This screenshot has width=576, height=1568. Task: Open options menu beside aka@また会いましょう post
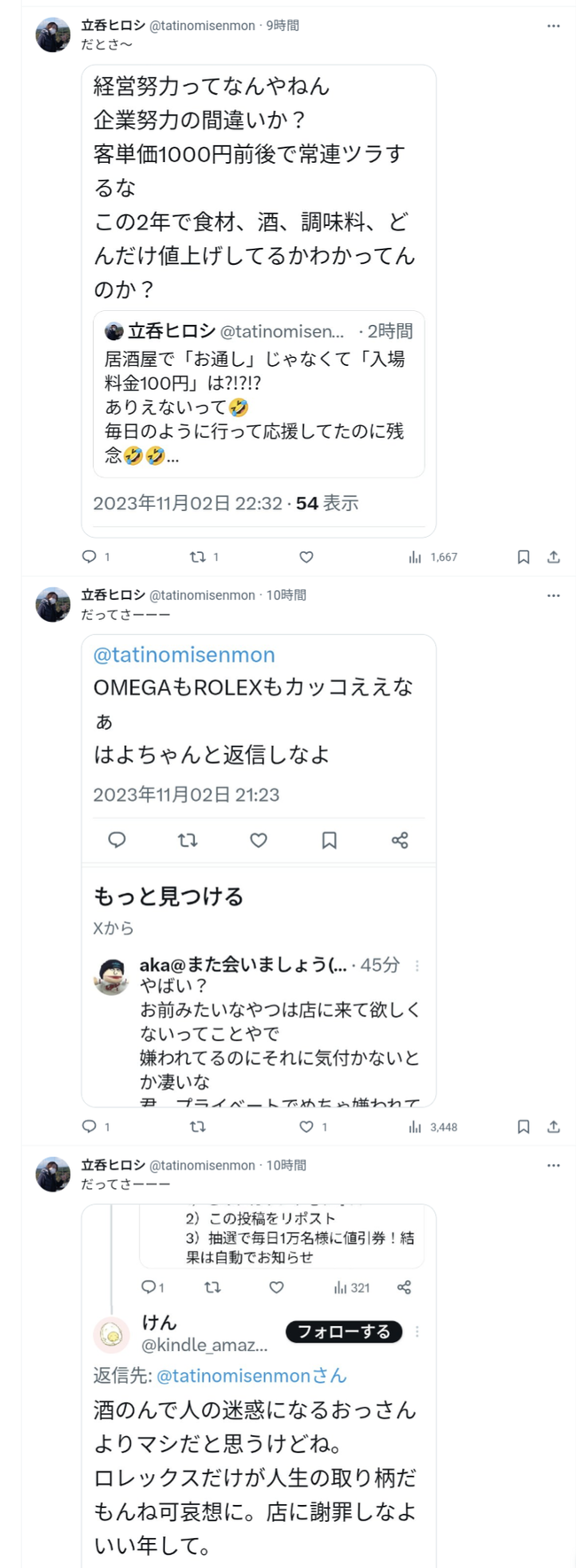tap(417, 966)
